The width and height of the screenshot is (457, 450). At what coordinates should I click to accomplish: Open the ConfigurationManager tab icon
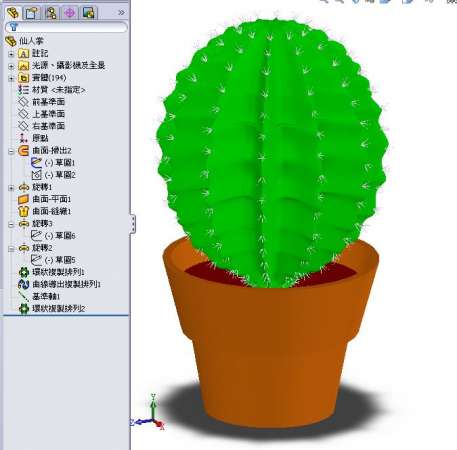51,13
